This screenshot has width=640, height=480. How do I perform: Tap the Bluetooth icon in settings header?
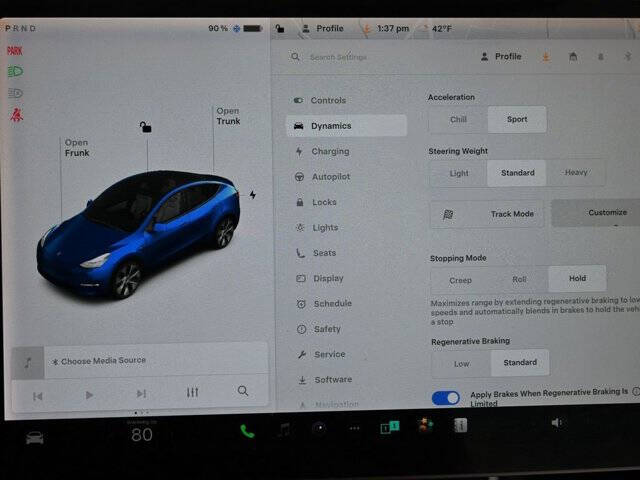[628, 56]
